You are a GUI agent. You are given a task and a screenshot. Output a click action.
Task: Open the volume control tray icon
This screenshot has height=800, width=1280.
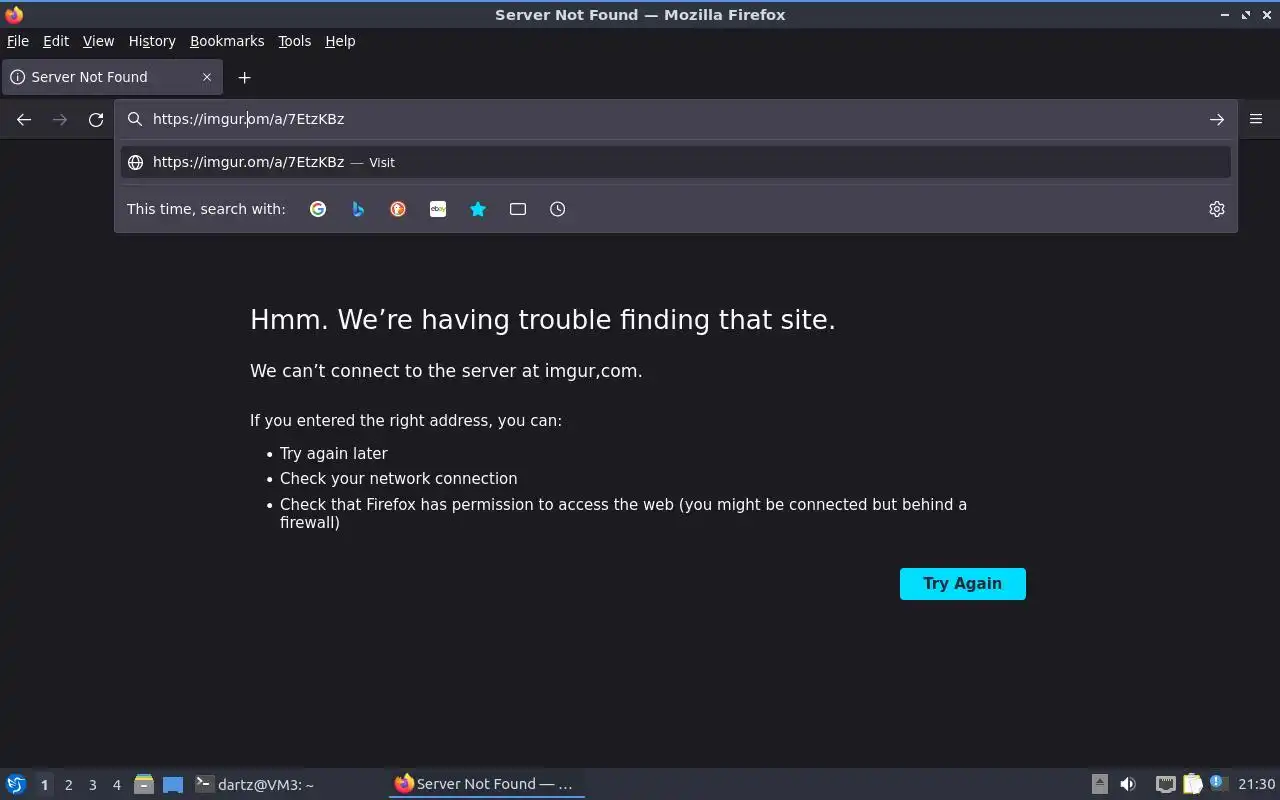1128,784
